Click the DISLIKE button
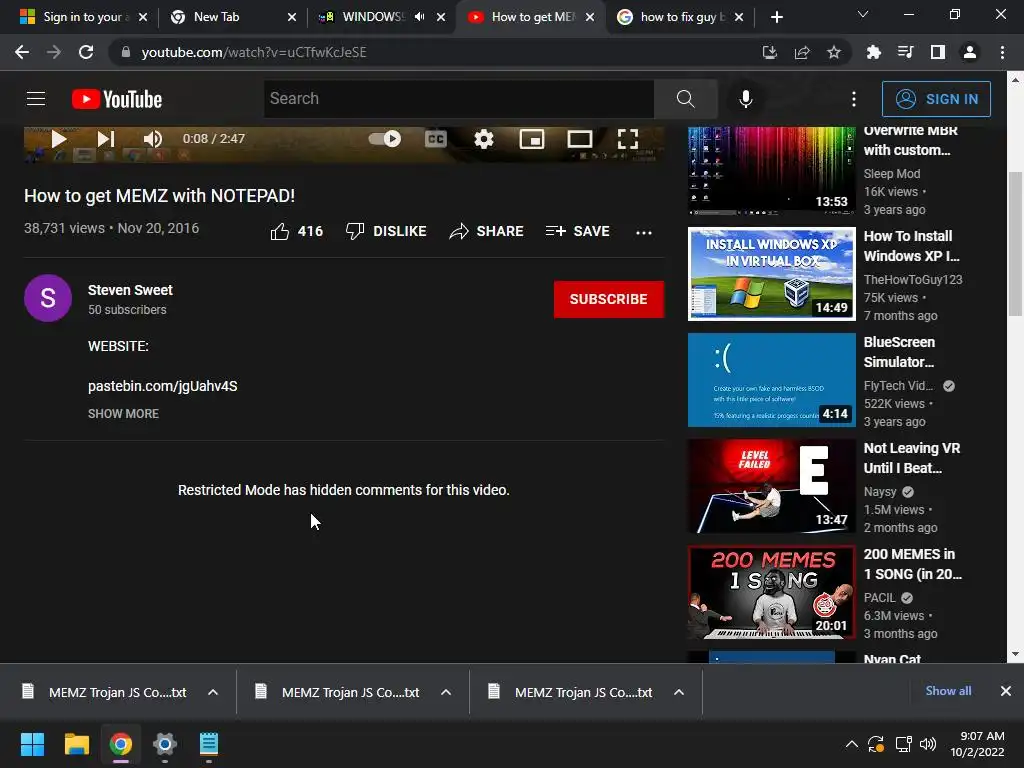 point(386,231)
